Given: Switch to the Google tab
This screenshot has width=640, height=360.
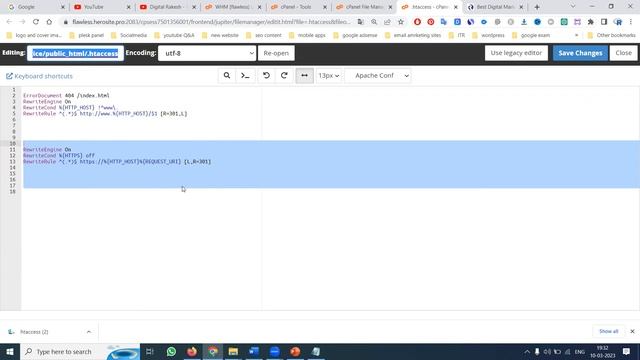Looking at the screenshot, I should [35, 7].
